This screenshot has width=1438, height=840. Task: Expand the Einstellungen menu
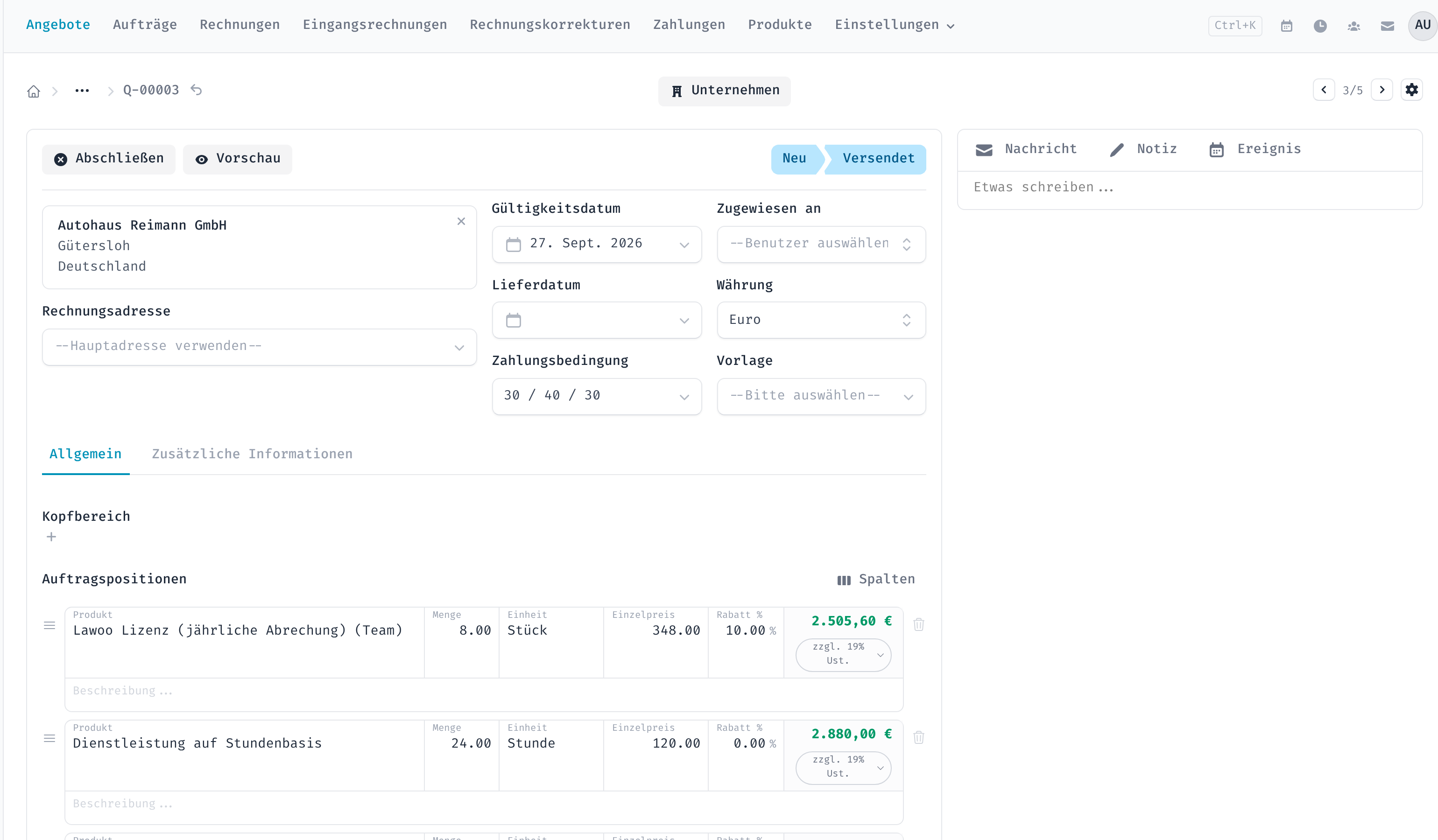click(x=894, y=25)
